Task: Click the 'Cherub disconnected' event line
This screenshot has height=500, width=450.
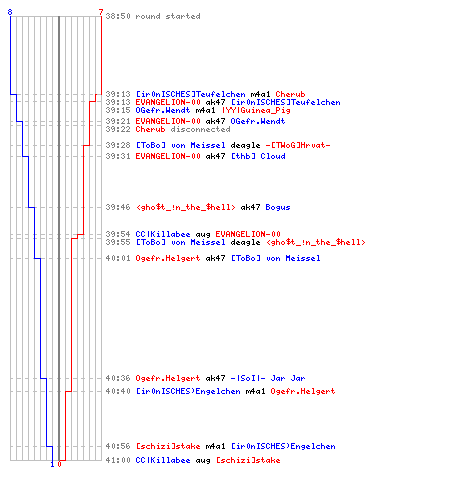Action: [x=183, y=129]
